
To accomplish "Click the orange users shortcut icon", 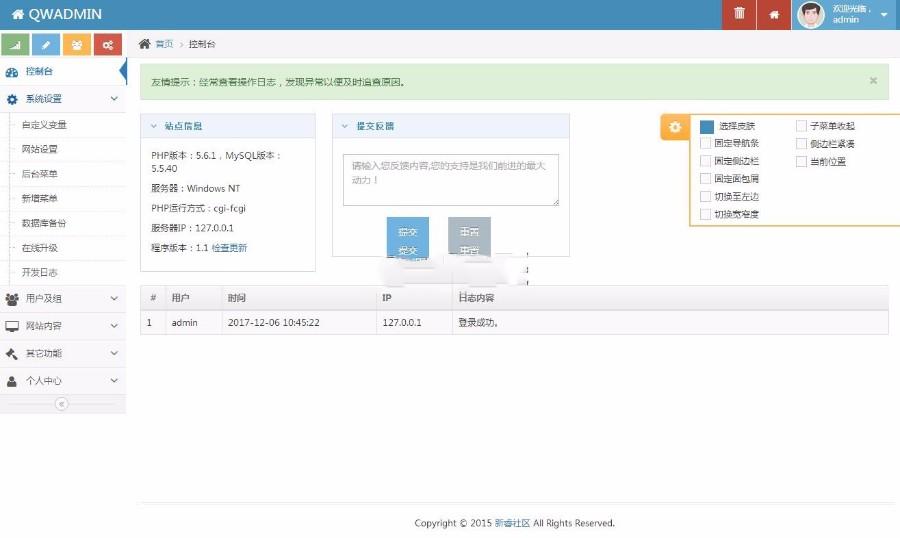I will (77, 45).
